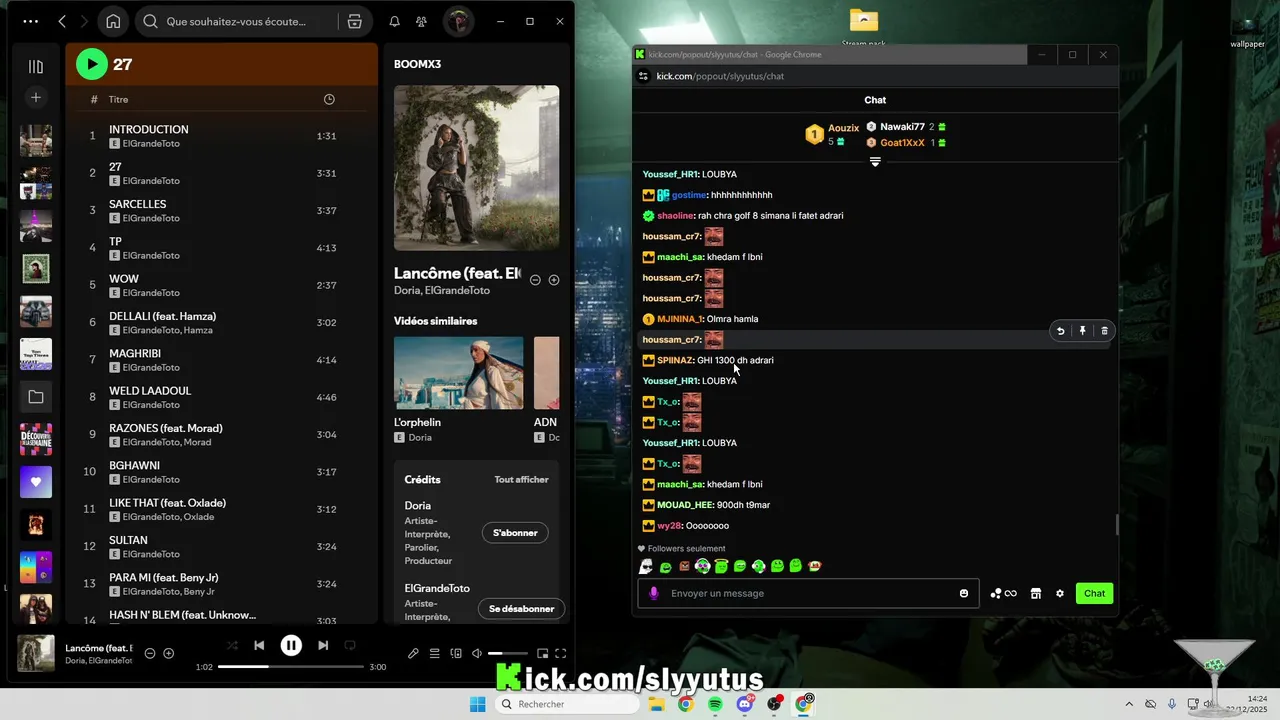Follow Doria with S'abonner button
The image size is (1280, 720).
515,533
